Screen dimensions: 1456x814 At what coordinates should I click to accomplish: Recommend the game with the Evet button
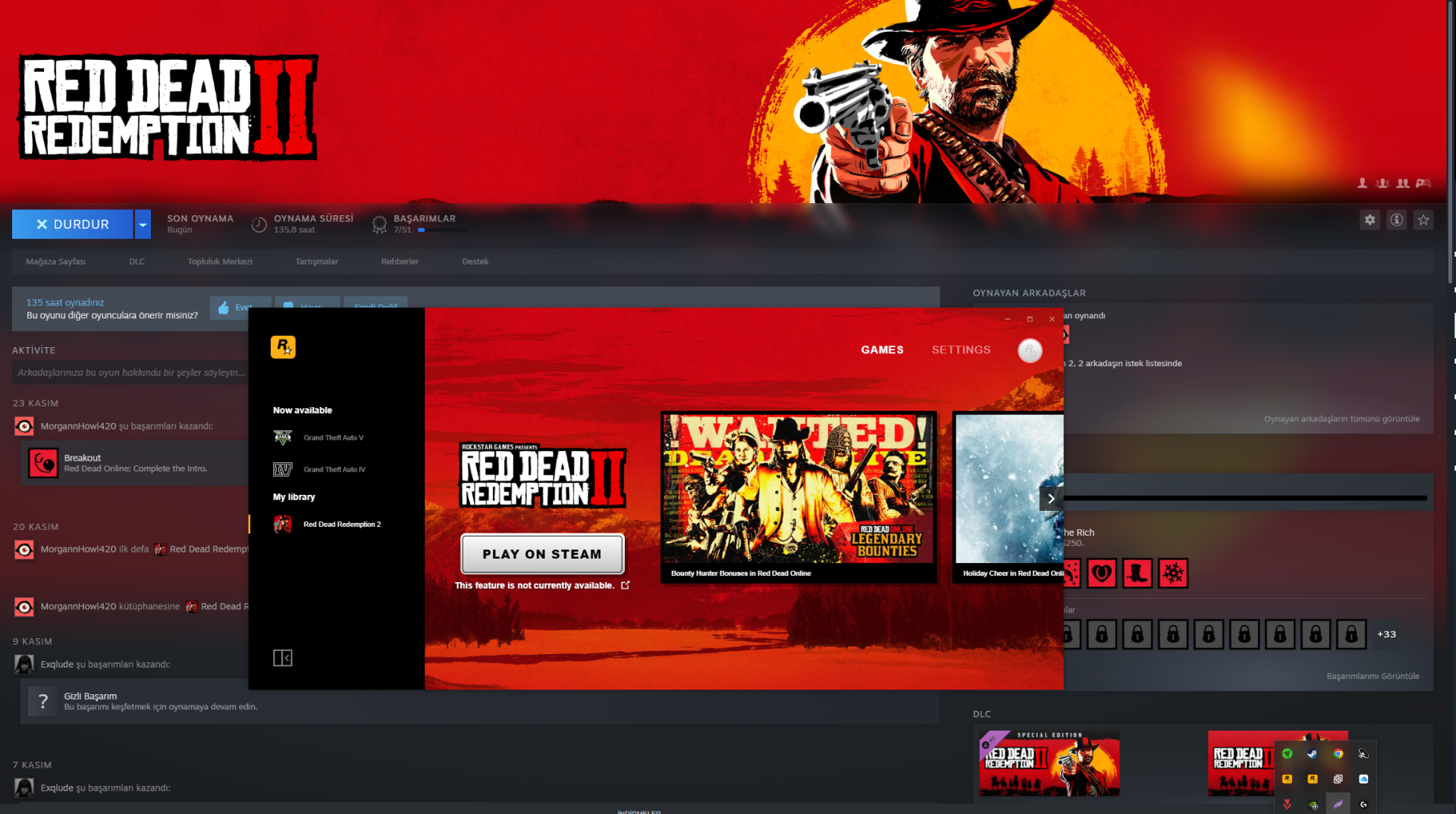coord(240,307)
